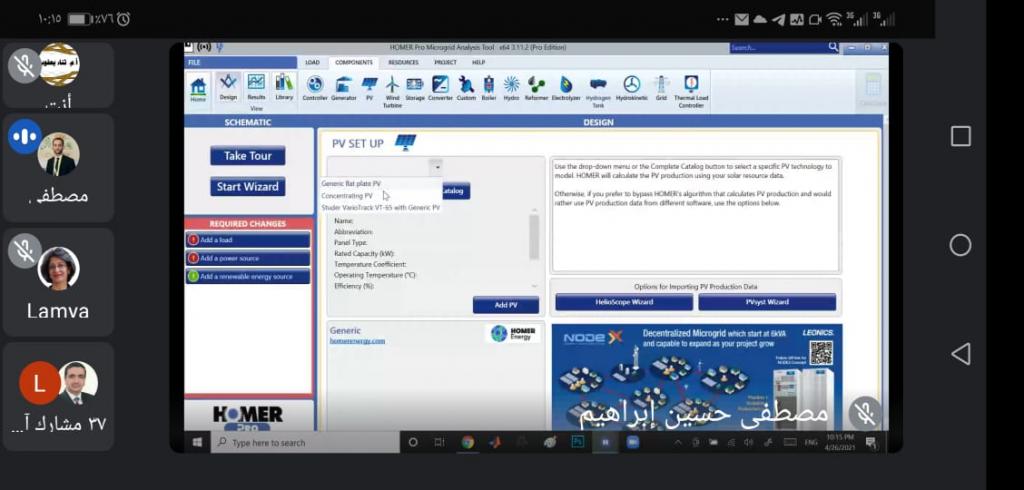Select Concentrating PV from the list
Image resolution: width=1024 pixels, height=490 pixels.
pos(347,196)
